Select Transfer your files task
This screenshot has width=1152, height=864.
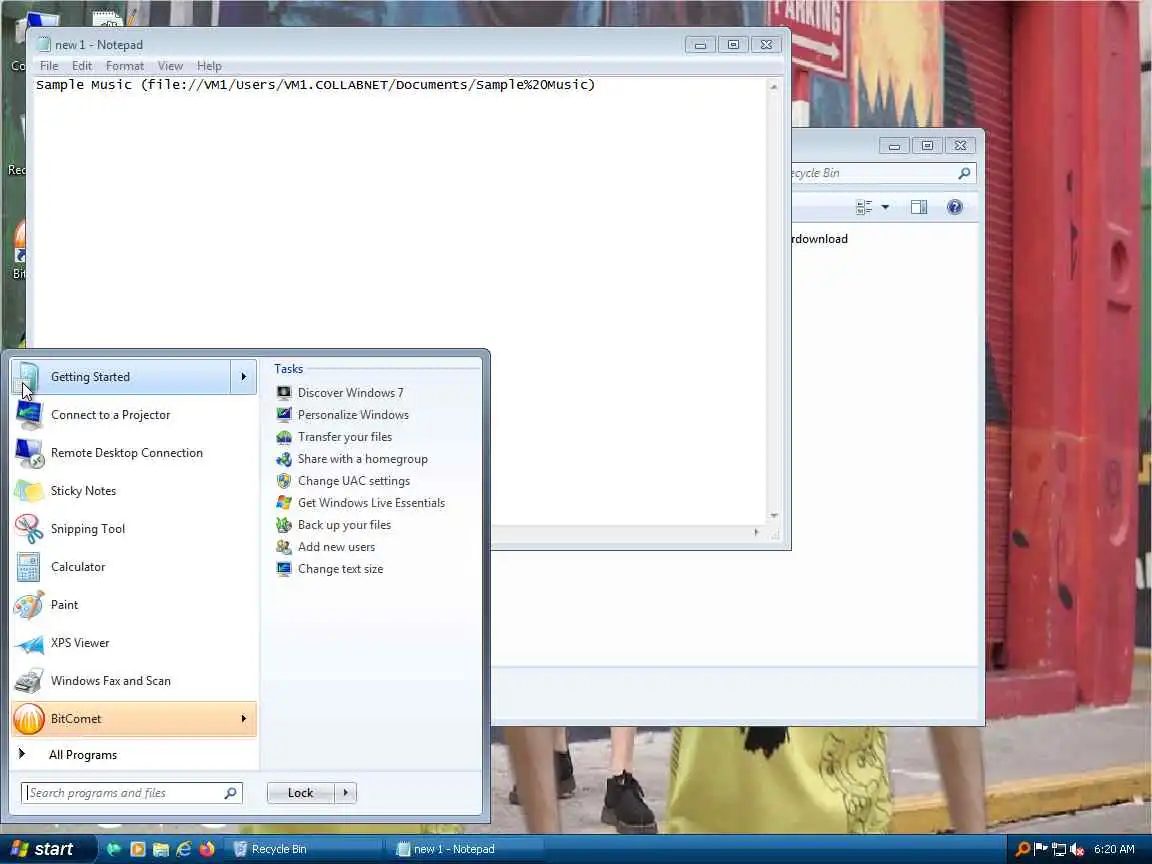(334, 437)
